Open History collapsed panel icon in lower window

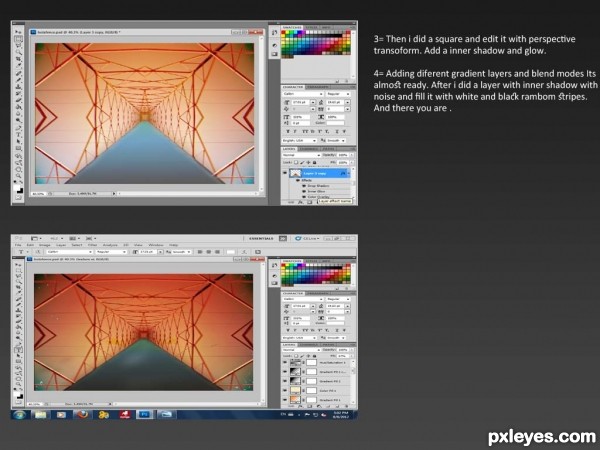pos(274,265)
